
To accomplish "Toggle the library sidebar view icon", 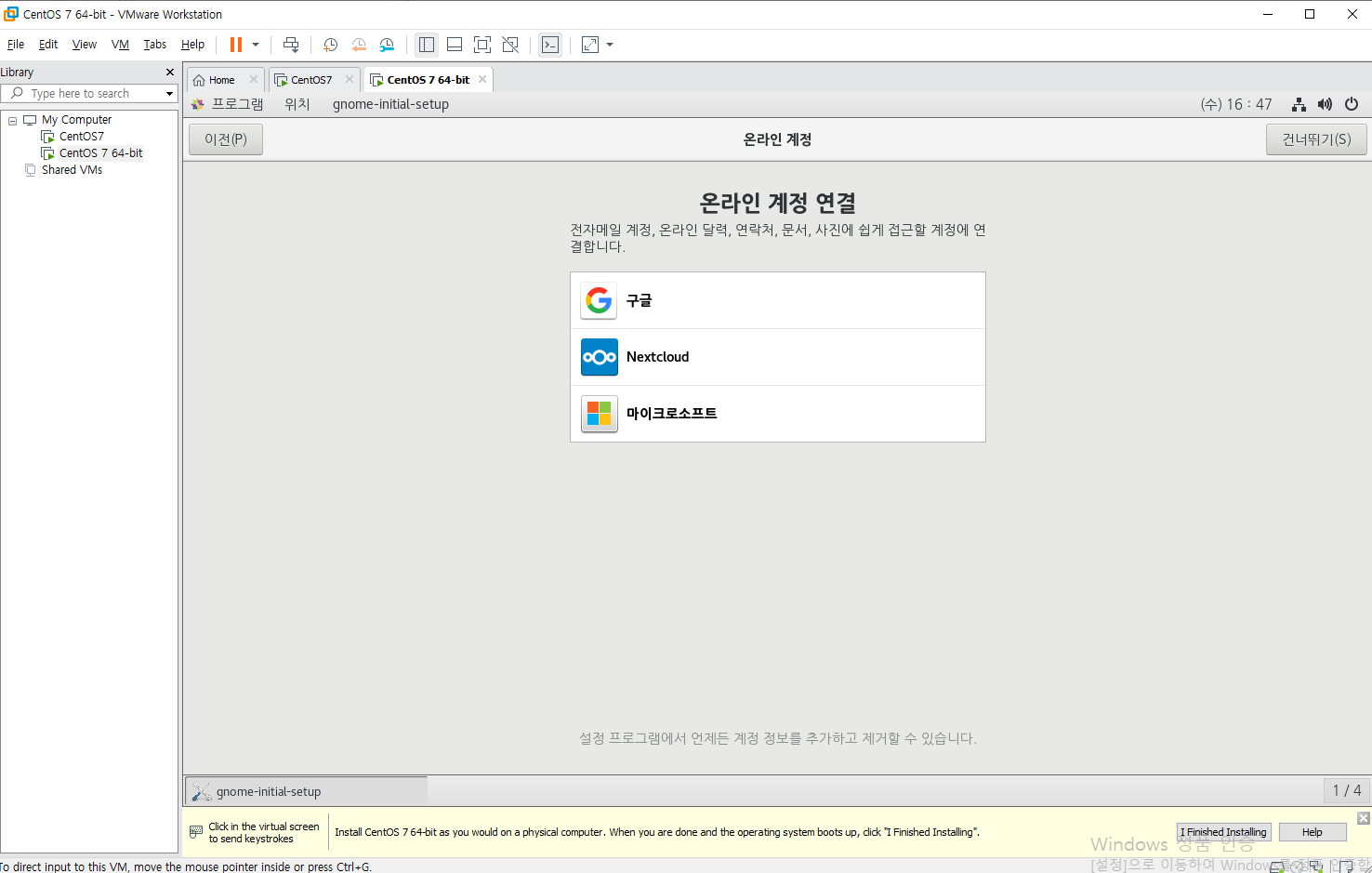I will [x=427, y=45].
